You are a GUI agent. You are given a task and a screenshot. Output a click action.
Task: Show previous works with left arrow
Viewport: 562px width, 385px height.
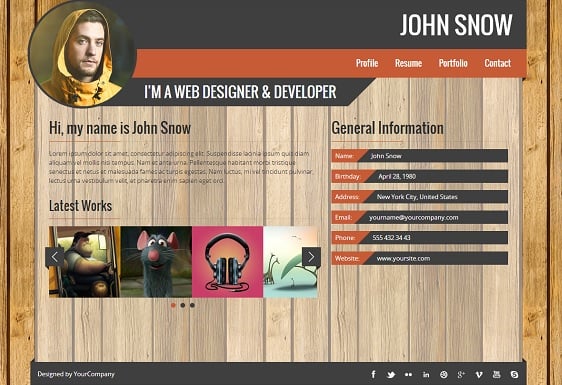(x=54, y=257)
